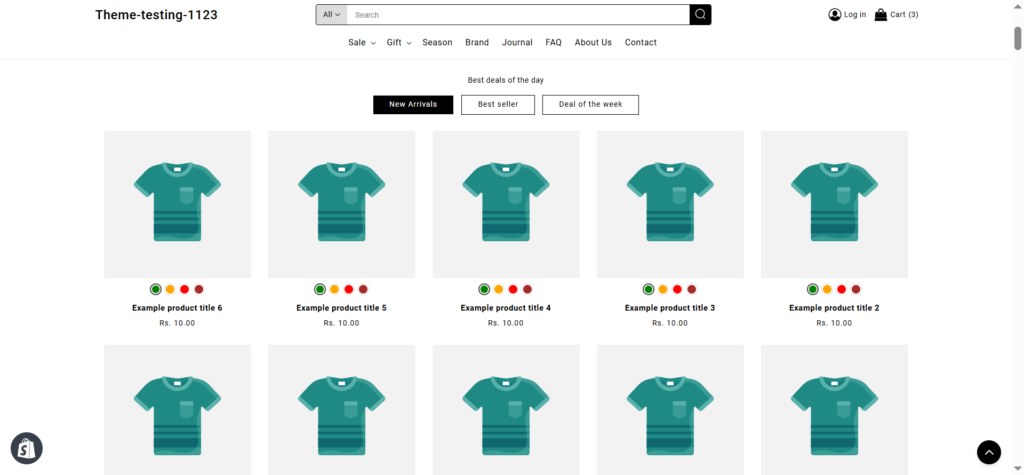Open the Shopify badge in bottom corner
The image size is (1024, 475).
27,448
